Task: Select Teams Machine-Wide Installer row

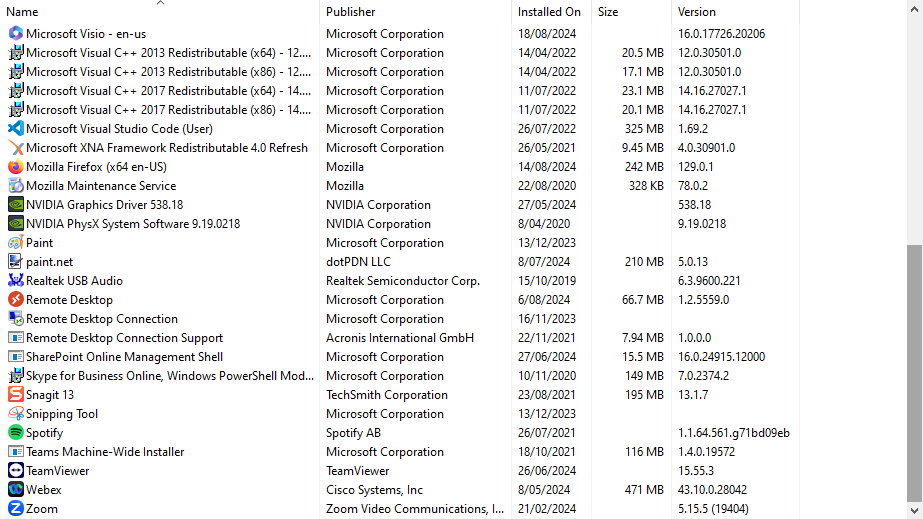Action: [x=105, y=452]
